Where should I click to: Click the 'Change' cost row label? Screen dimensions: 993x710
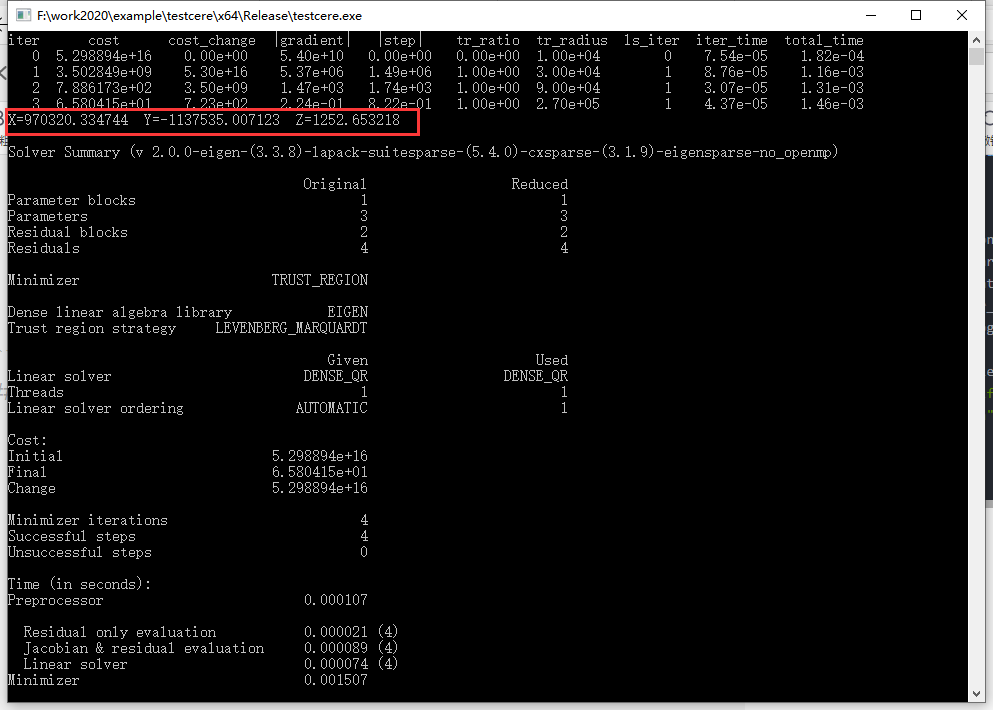(x=32, y=488)
